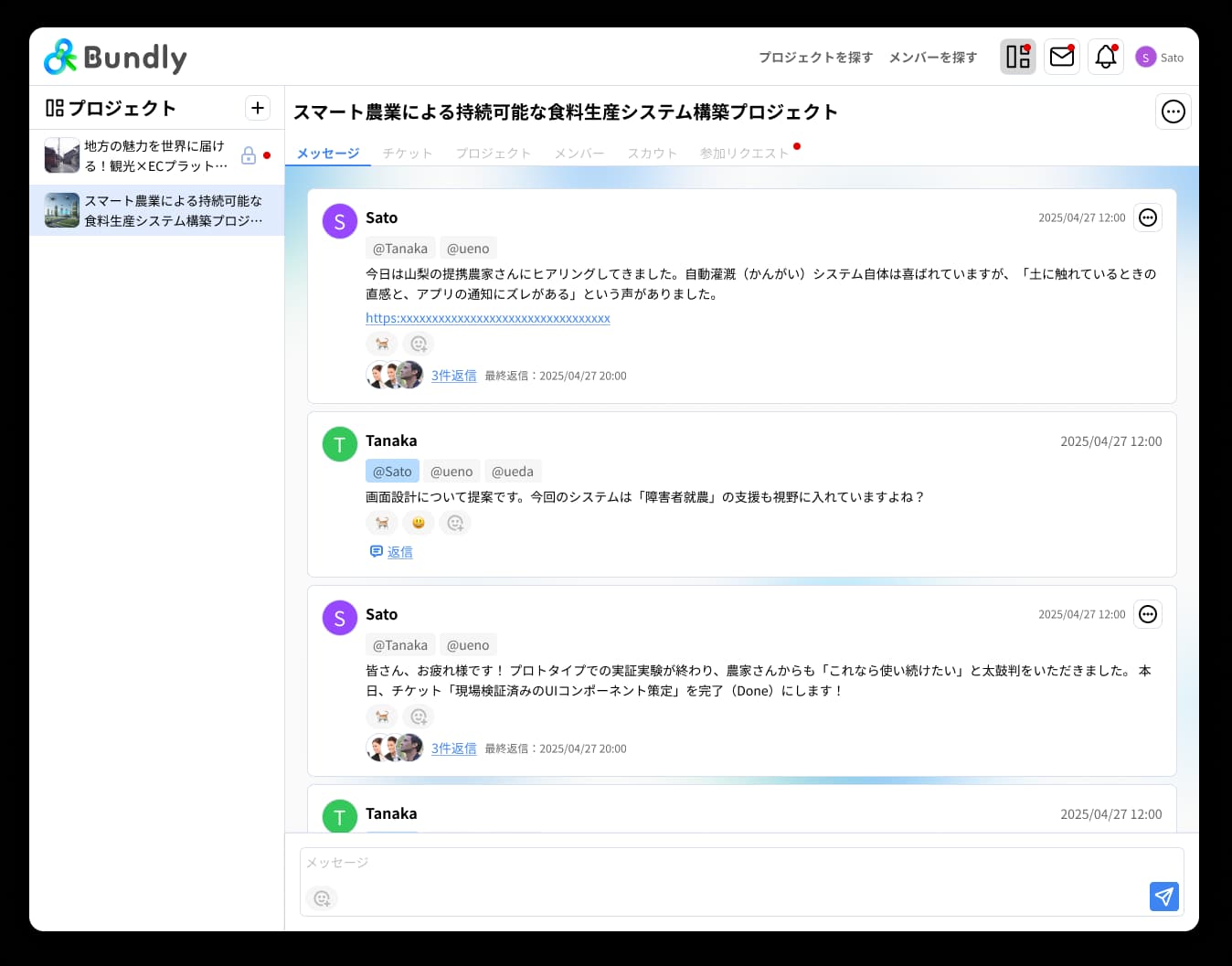Viewport: 1232px width, 966px height.
Task: Open the notifications bell
Action: [1106, 57]
